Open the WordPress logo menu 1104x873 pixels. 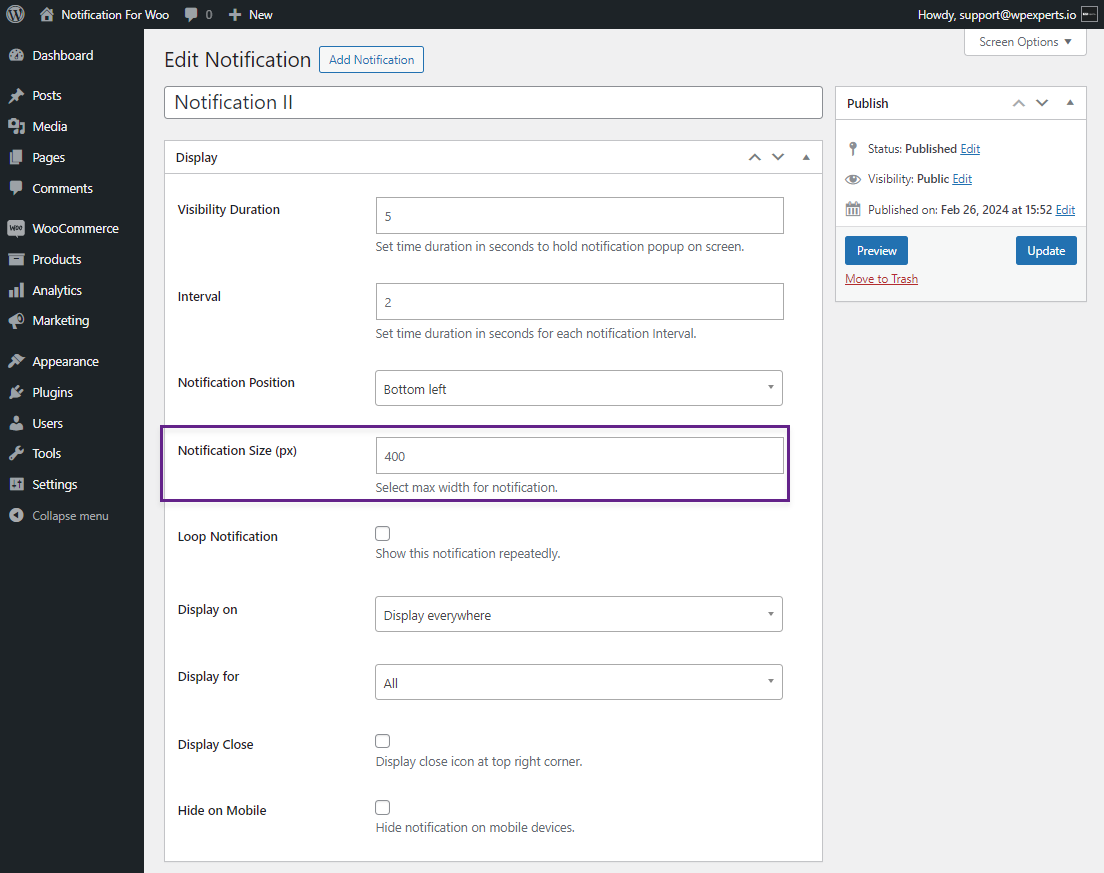point(15,14)
